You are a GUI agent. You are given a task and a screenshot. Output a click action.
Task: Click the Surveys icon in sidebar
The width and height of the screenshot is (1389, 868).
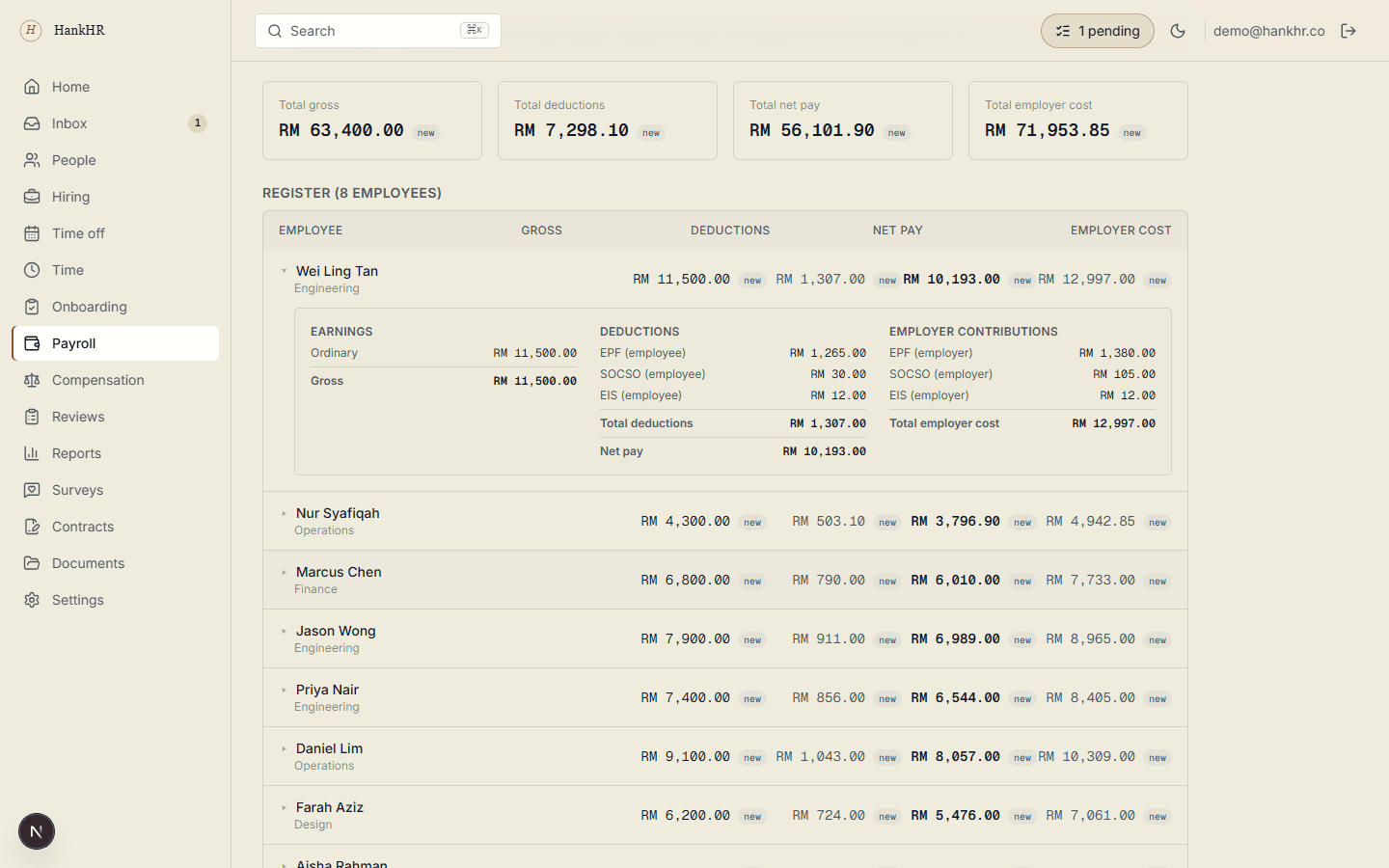pos(32,490)
